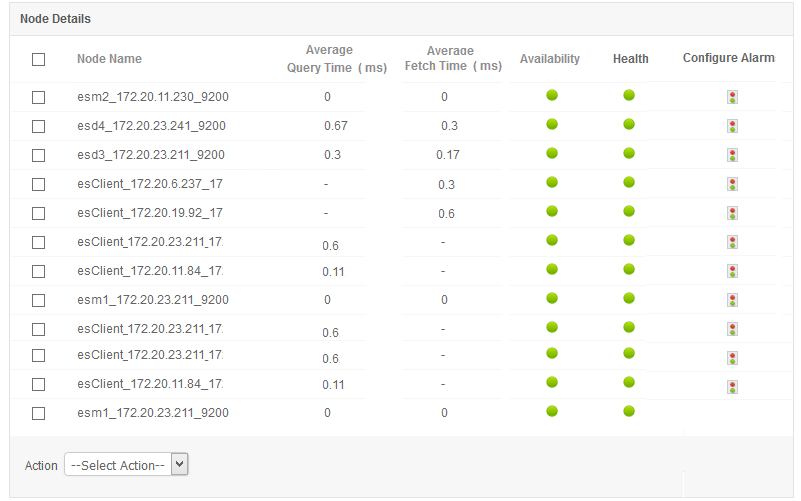Sort by Node Name column header
This screenshot has width=801, height=501.
[x=109, y=59]
